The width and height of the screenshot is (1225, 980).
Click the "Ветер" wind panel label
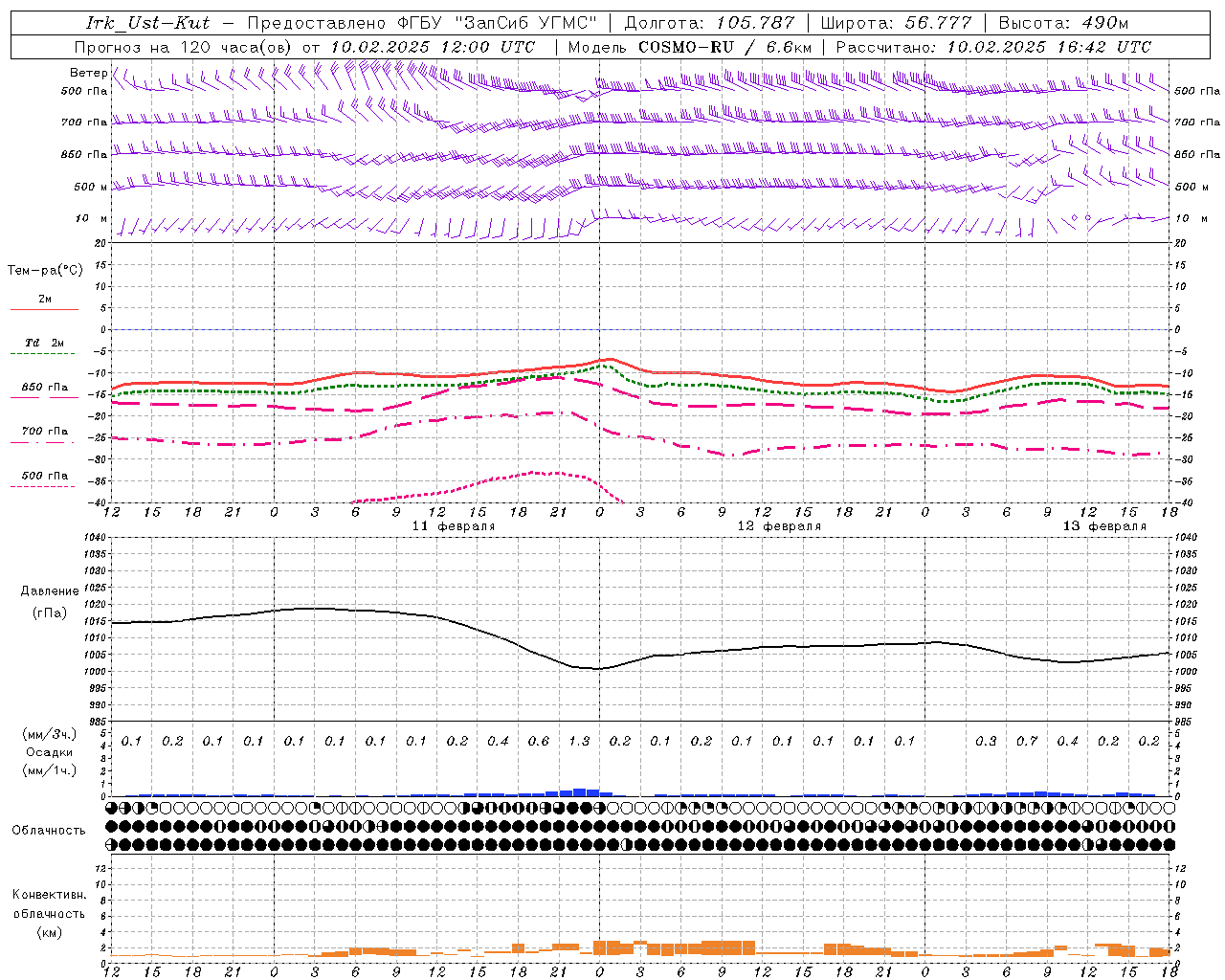point(88,73)
